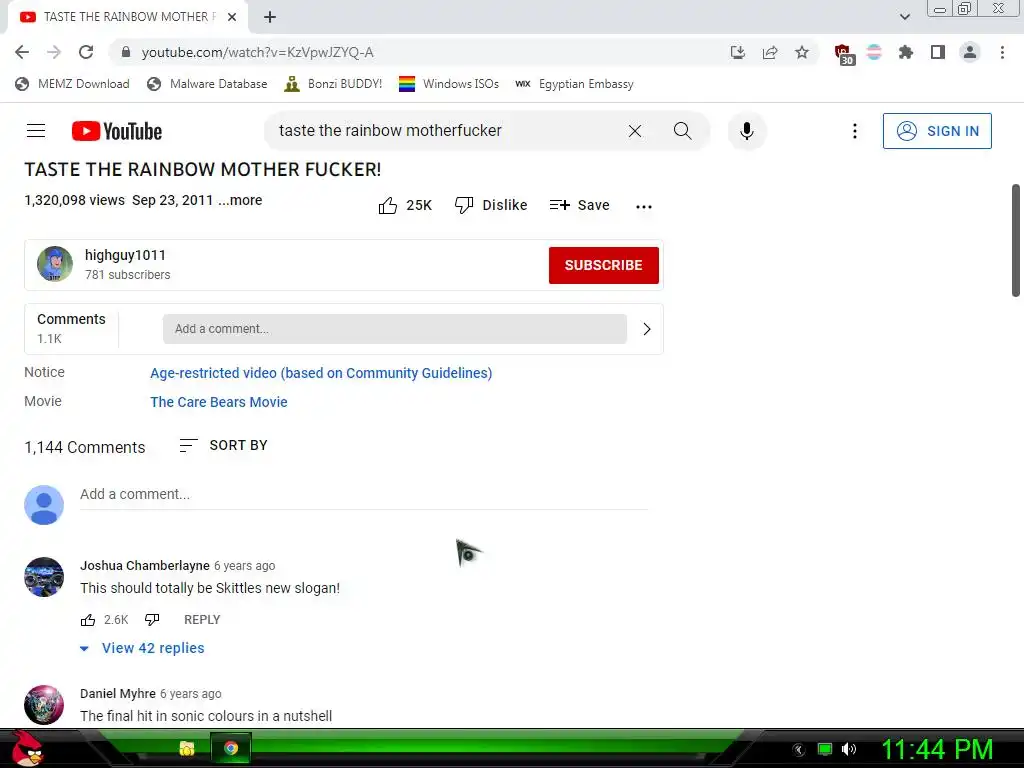Screen dimensions: 1024x768
Task: Click the browser forward arrow
Action: click(x=54, y=52)
